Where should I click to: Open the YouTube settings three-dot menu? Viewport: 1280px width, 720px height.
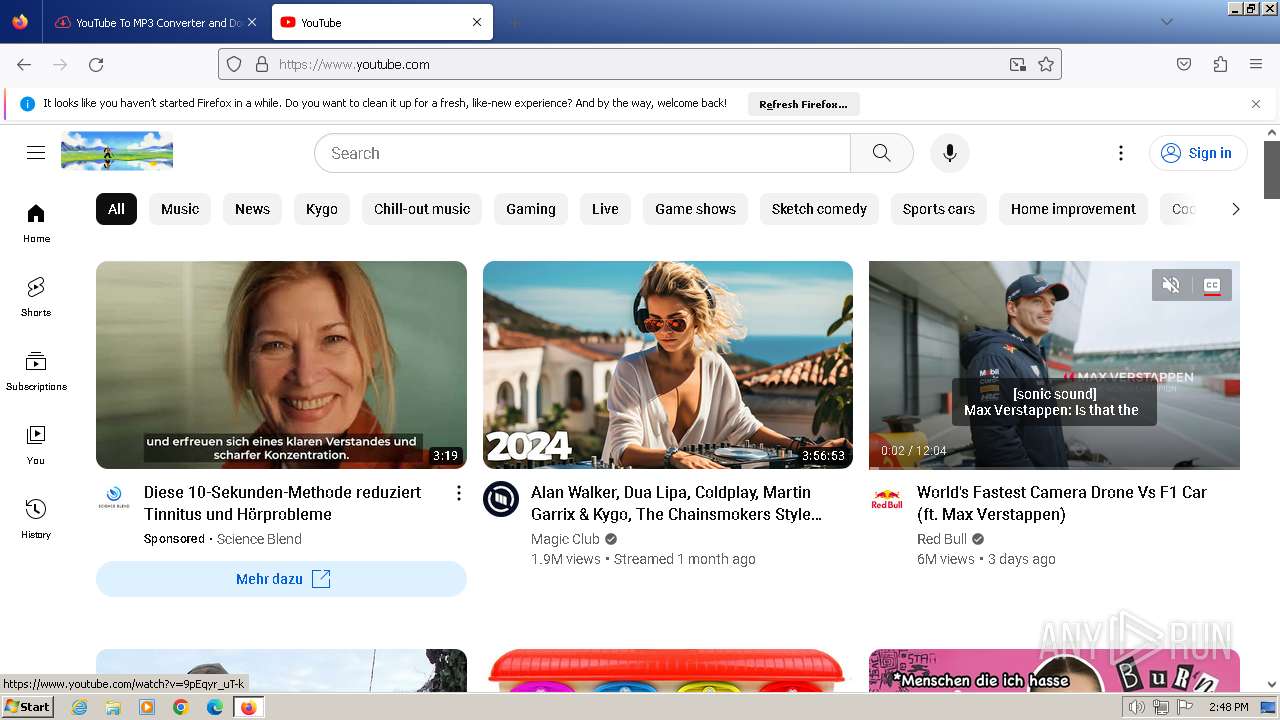click(1121, 153)
